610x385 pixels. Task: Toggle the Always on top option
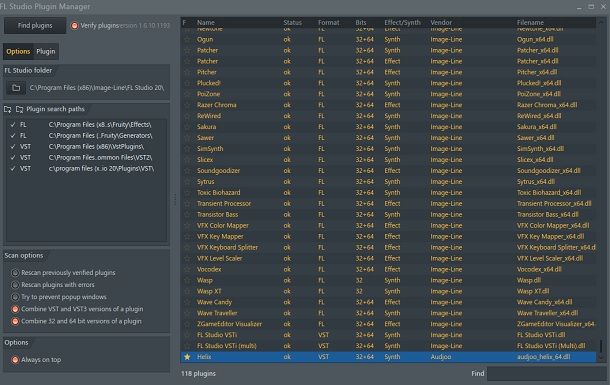[15, 360]
